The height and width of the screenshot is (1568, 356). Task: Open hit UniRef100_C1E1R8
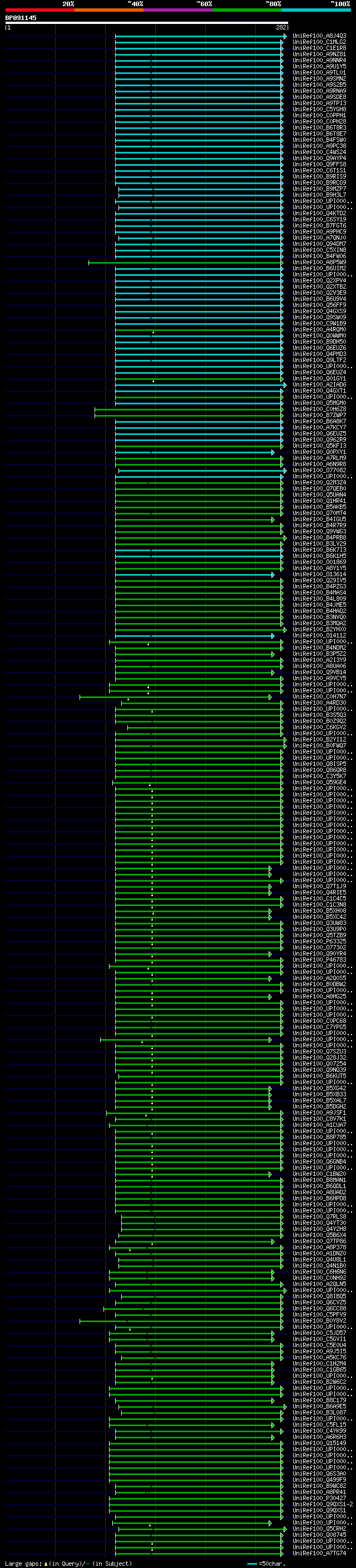coord(319,48)
